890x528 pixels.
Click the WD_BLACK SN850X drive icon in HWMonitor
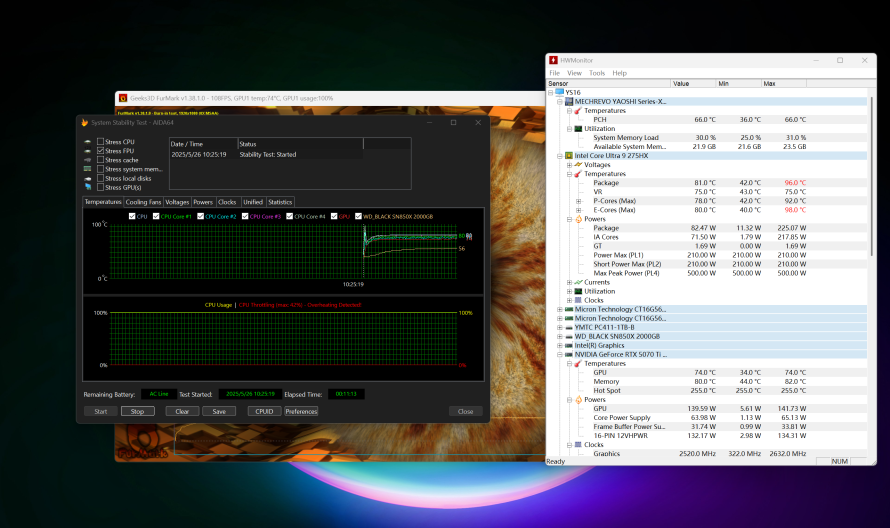coord(566,336)
